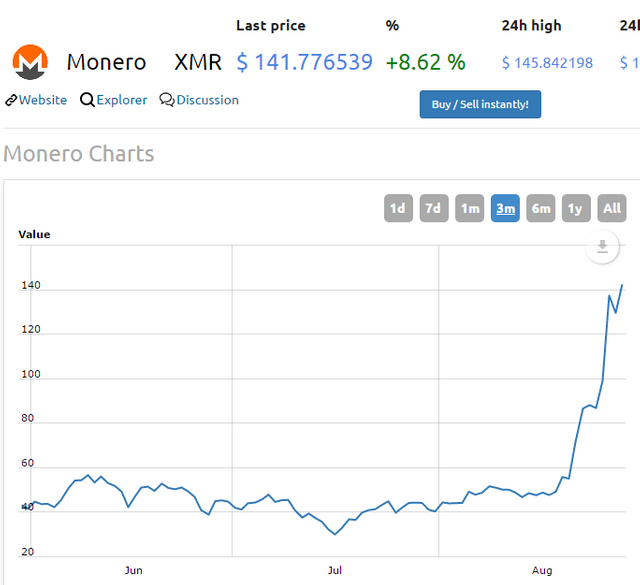Image resolution: width=640 pixels, height=585 pixels.
Task: Click the speech bubbles icon beside Discussion
Action: (167, 100)
